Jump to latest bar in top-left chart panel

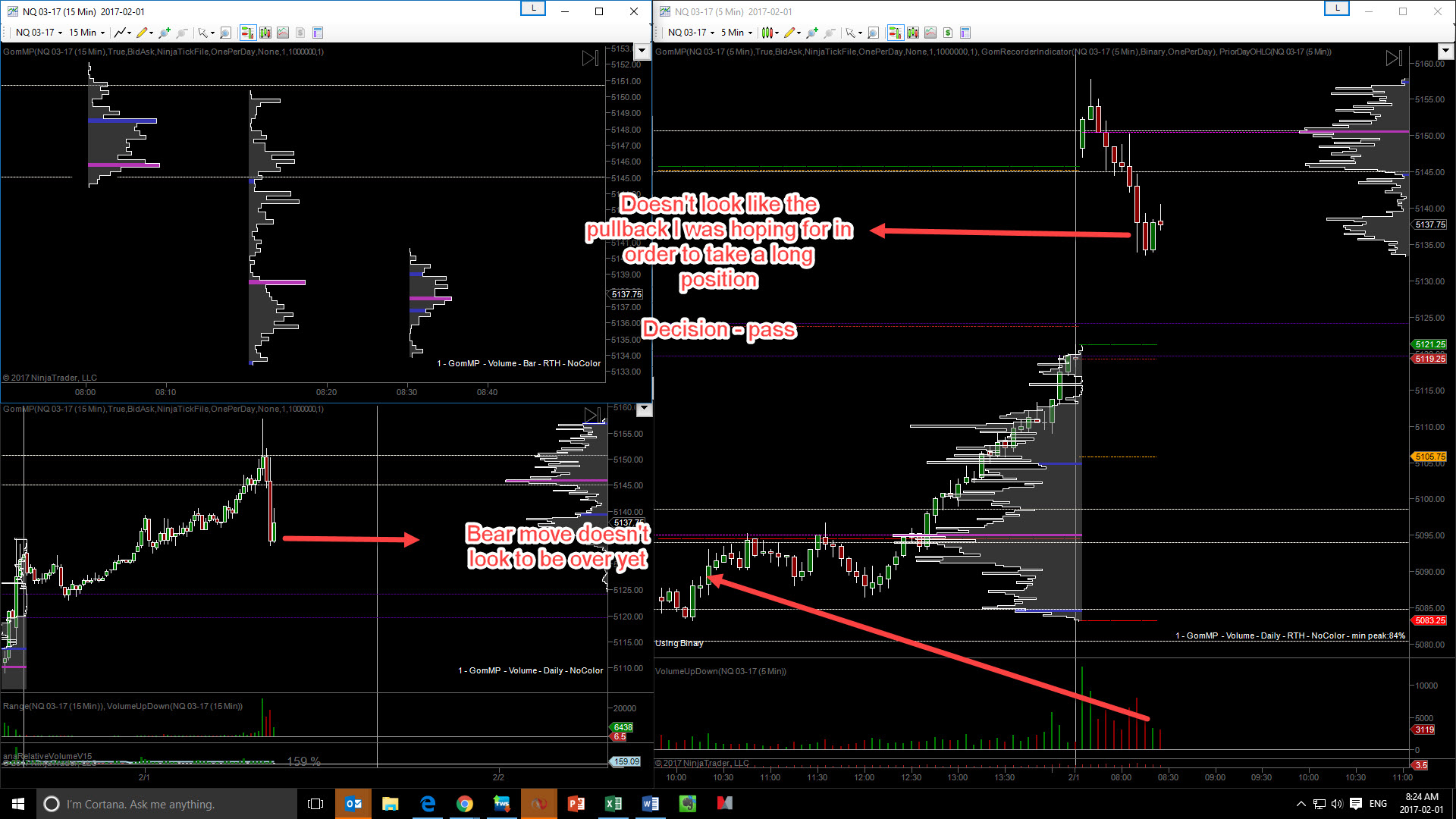click(590, 58)
